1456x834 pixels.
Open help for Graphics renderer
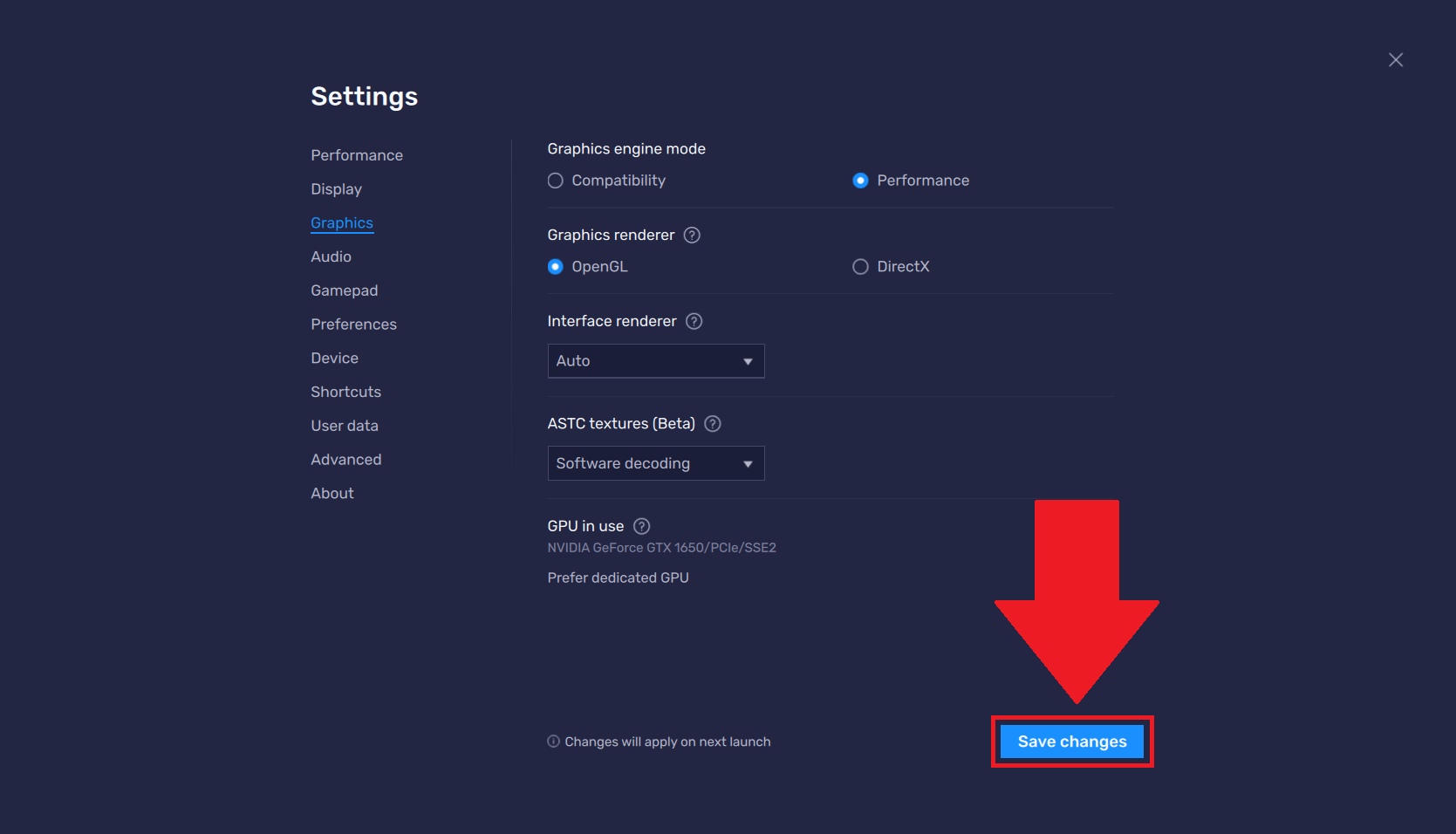(x=692, y=236)
